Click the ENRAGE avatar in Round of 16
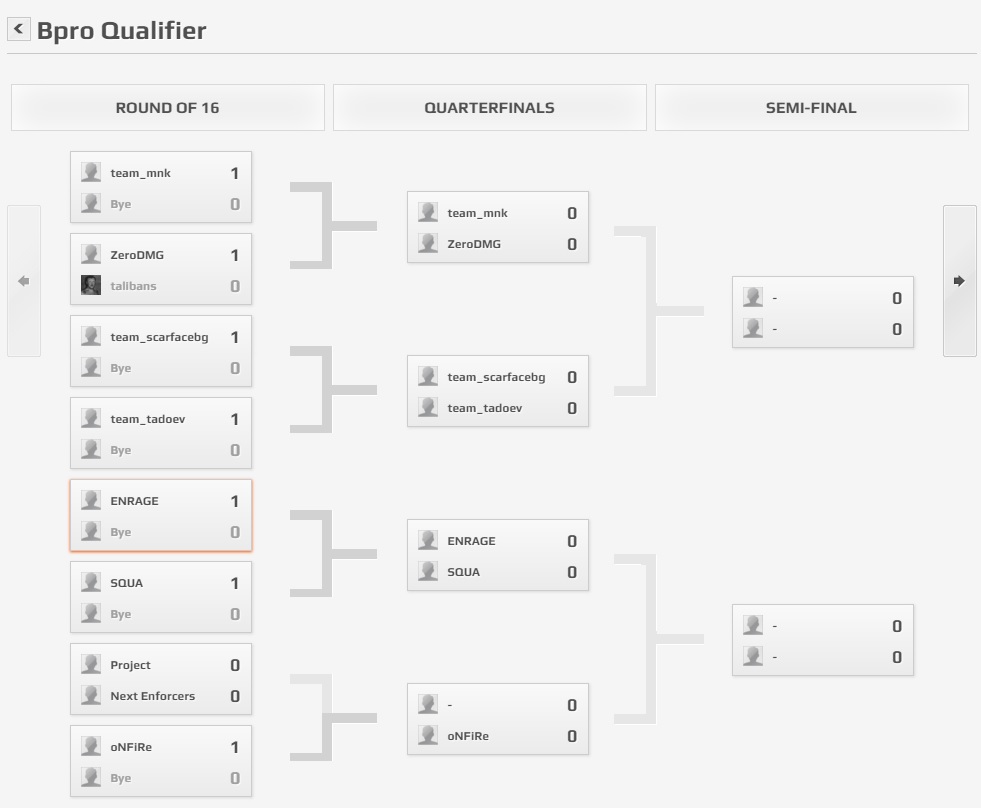Viewport: 981px width, 808px height. pyautogui.click(x=91, y=500)
